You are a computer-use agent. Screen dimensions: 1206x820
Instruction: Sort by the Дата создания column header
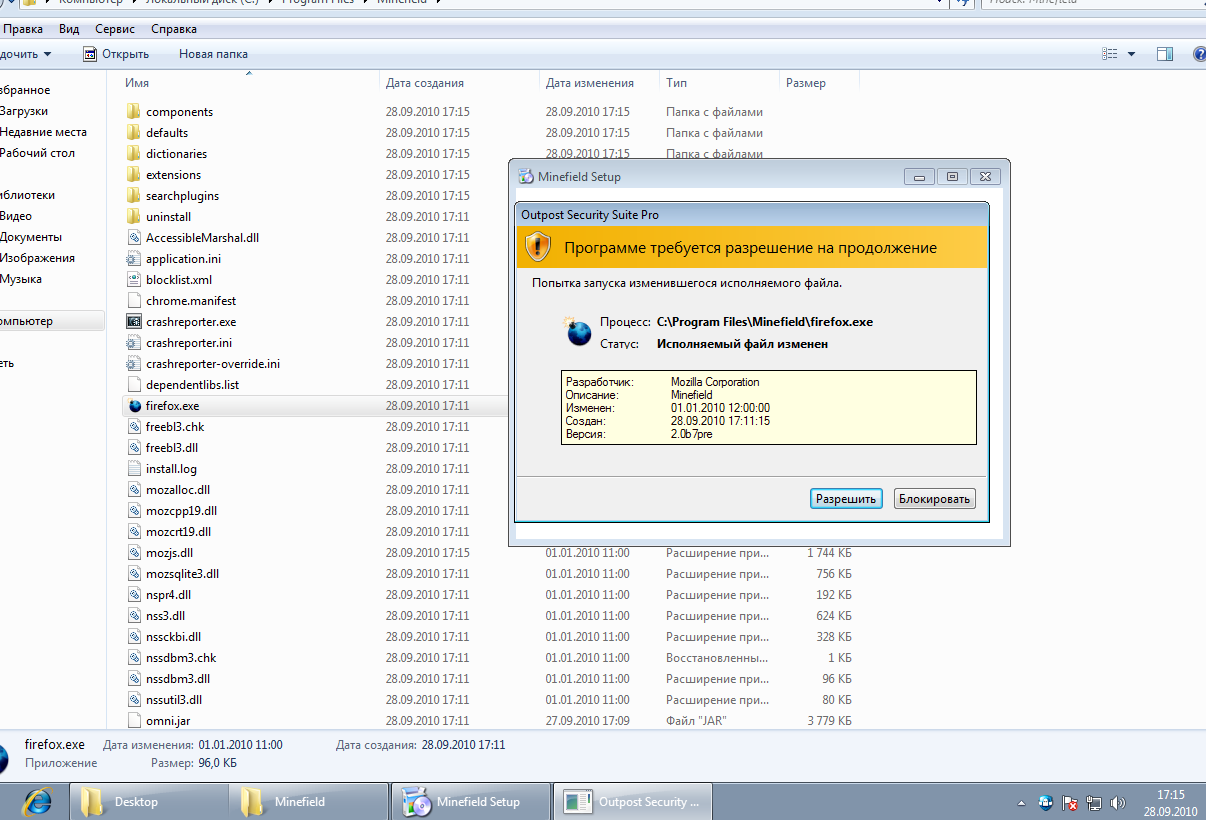(425, 83)
